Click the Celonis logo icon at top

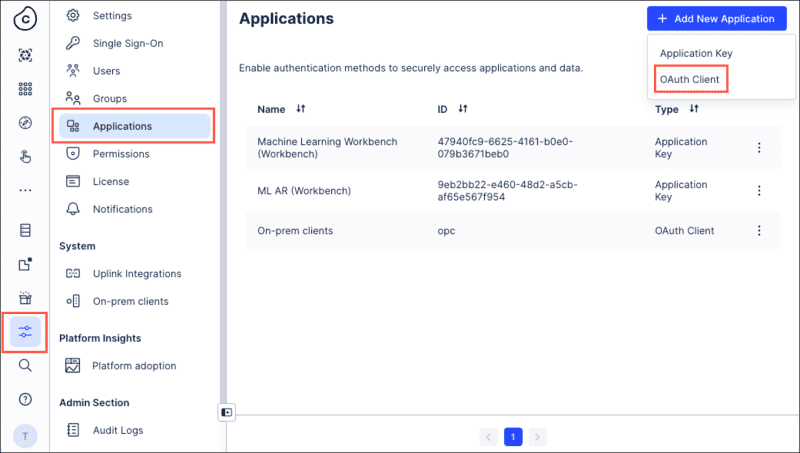[25, 18]
